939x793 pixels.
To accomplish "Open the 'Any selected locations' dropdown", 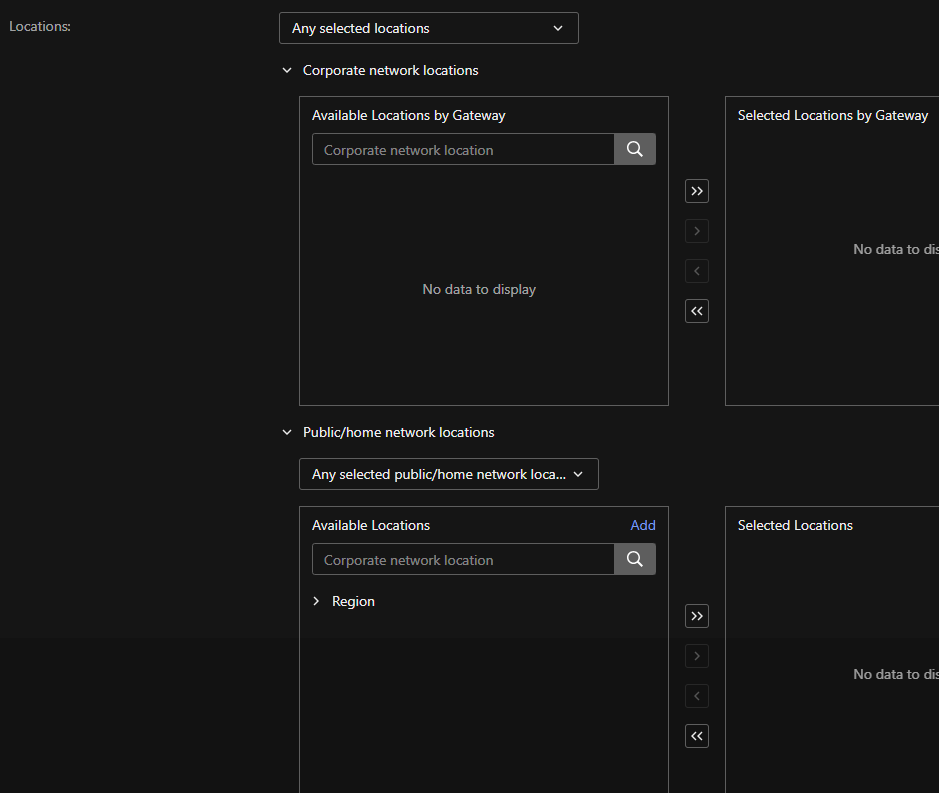I will pos(428,28).
